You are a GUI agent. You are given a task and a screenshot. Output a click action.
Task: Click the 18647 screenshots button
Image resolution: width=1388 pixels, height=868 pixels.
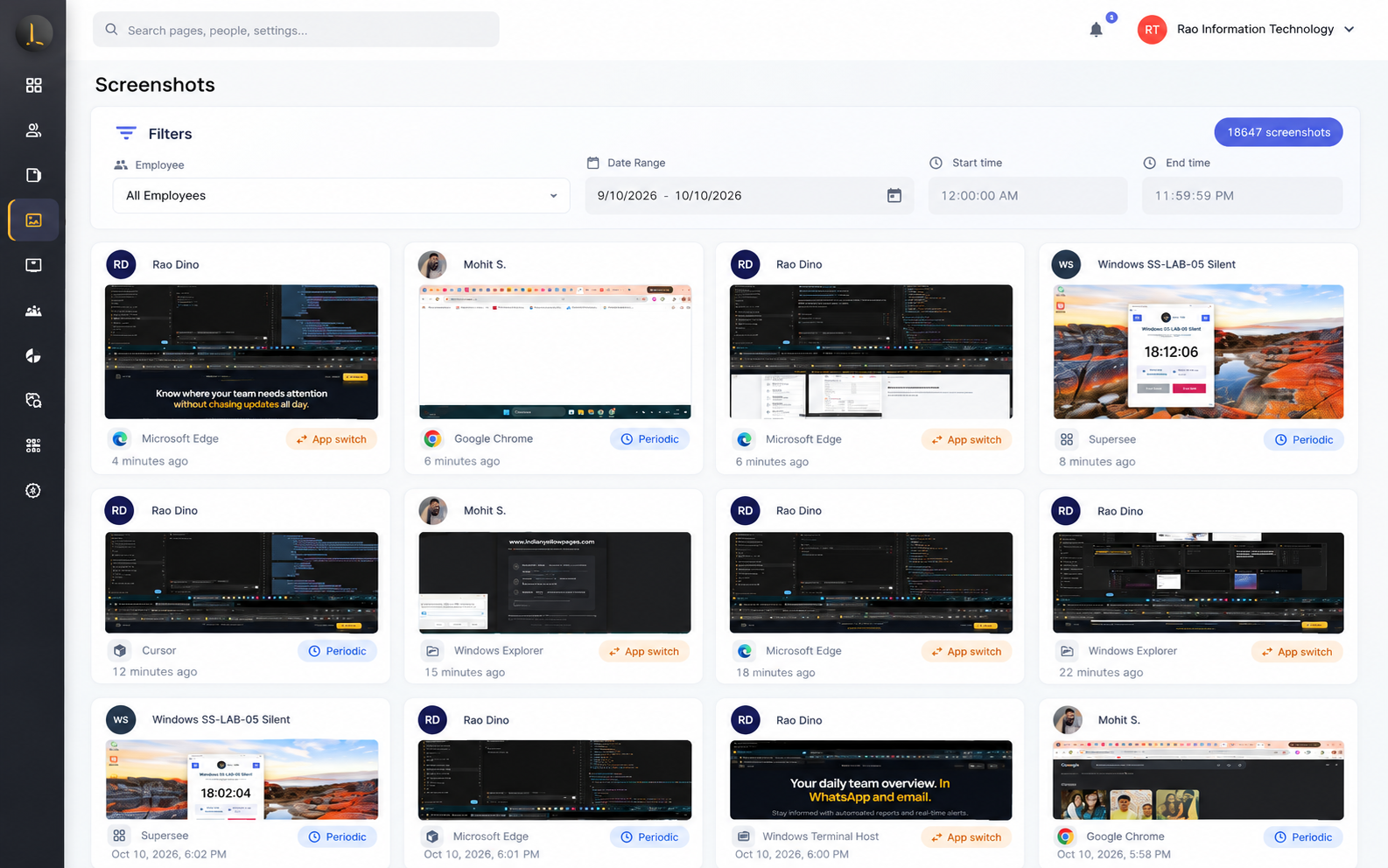(1279, 132)
